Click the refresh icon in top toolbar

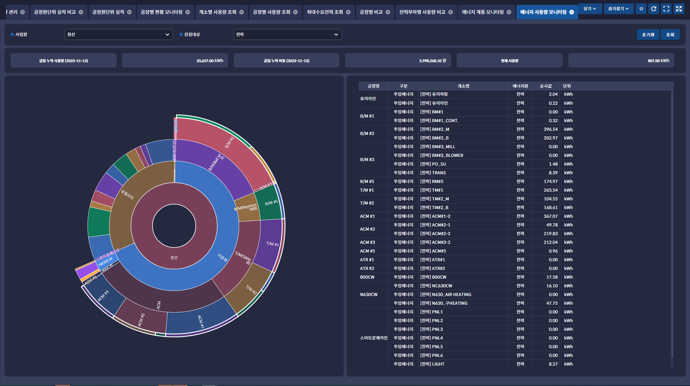click(653, 9)
